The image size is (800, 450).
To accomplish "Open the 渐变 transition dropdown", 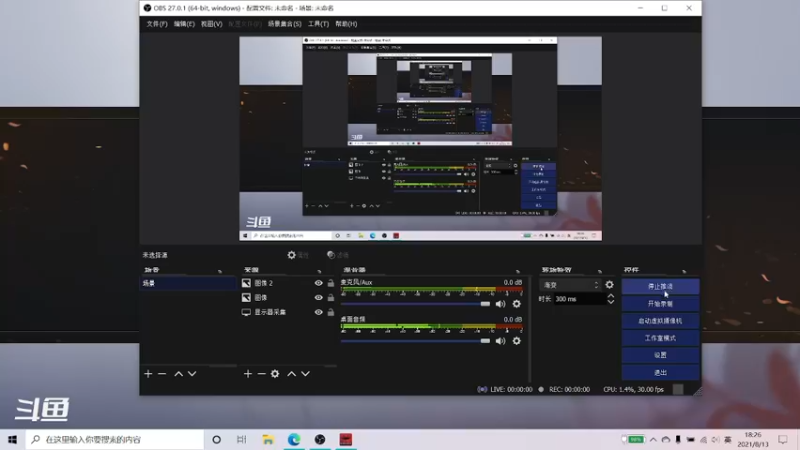I will point(571,285).
